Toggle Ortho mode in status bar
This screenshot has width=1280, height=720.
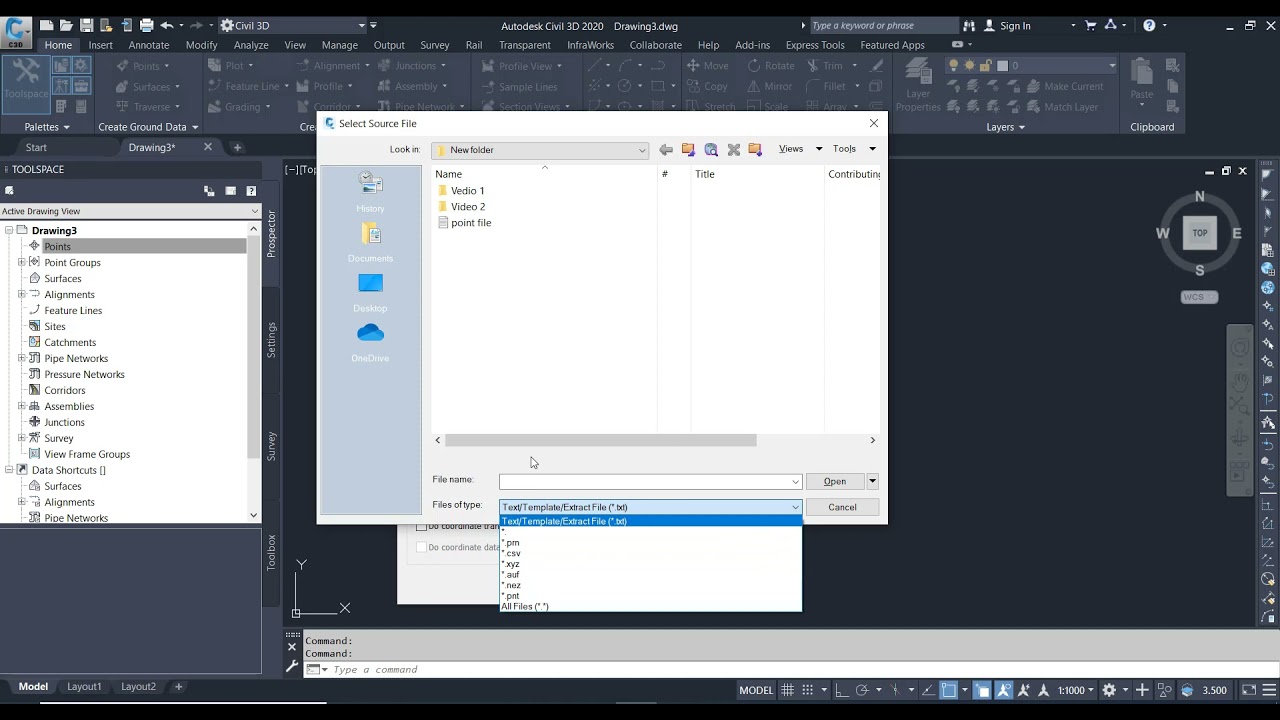[x=841, y=690]
